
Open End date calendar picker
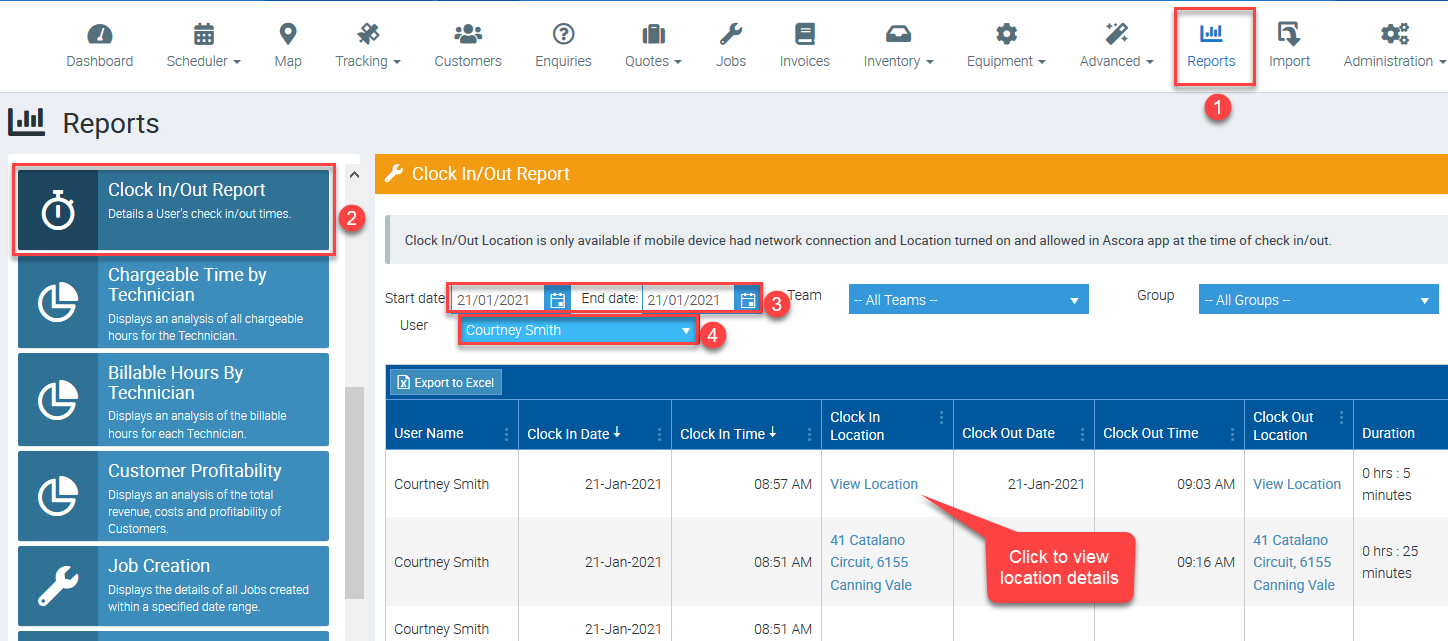748,300
